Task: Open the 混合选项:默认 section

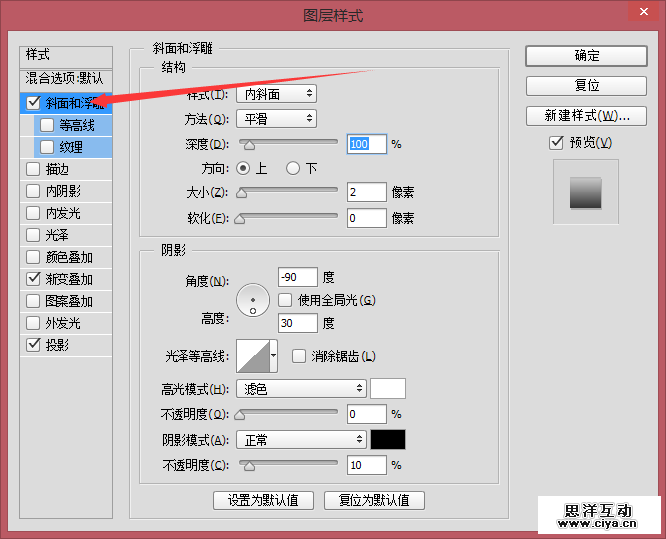Action: [66, 79]
